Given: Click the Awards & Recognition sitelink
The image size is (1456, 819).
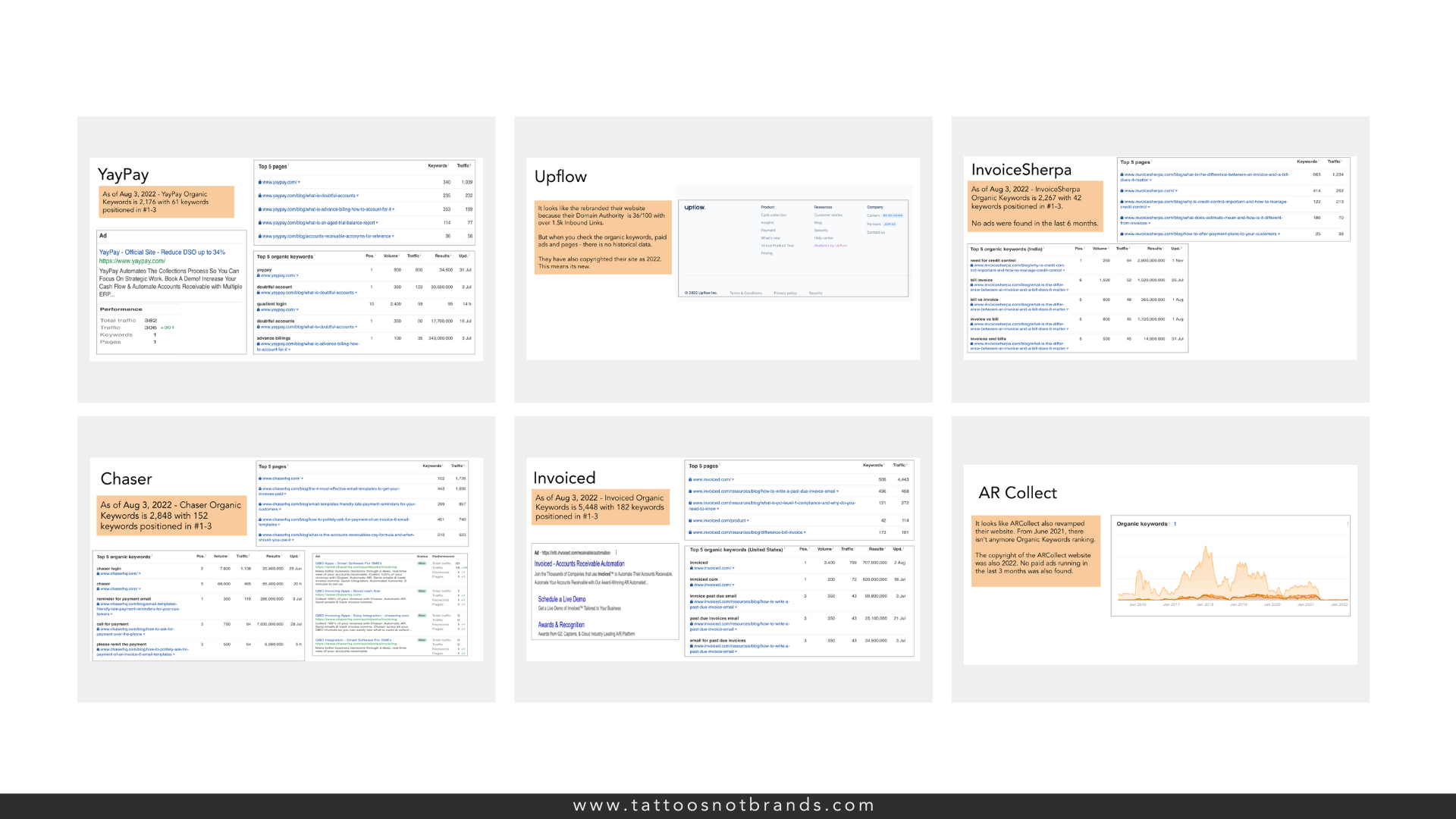Looking at the screenshot, I should (x=561, y=625).
